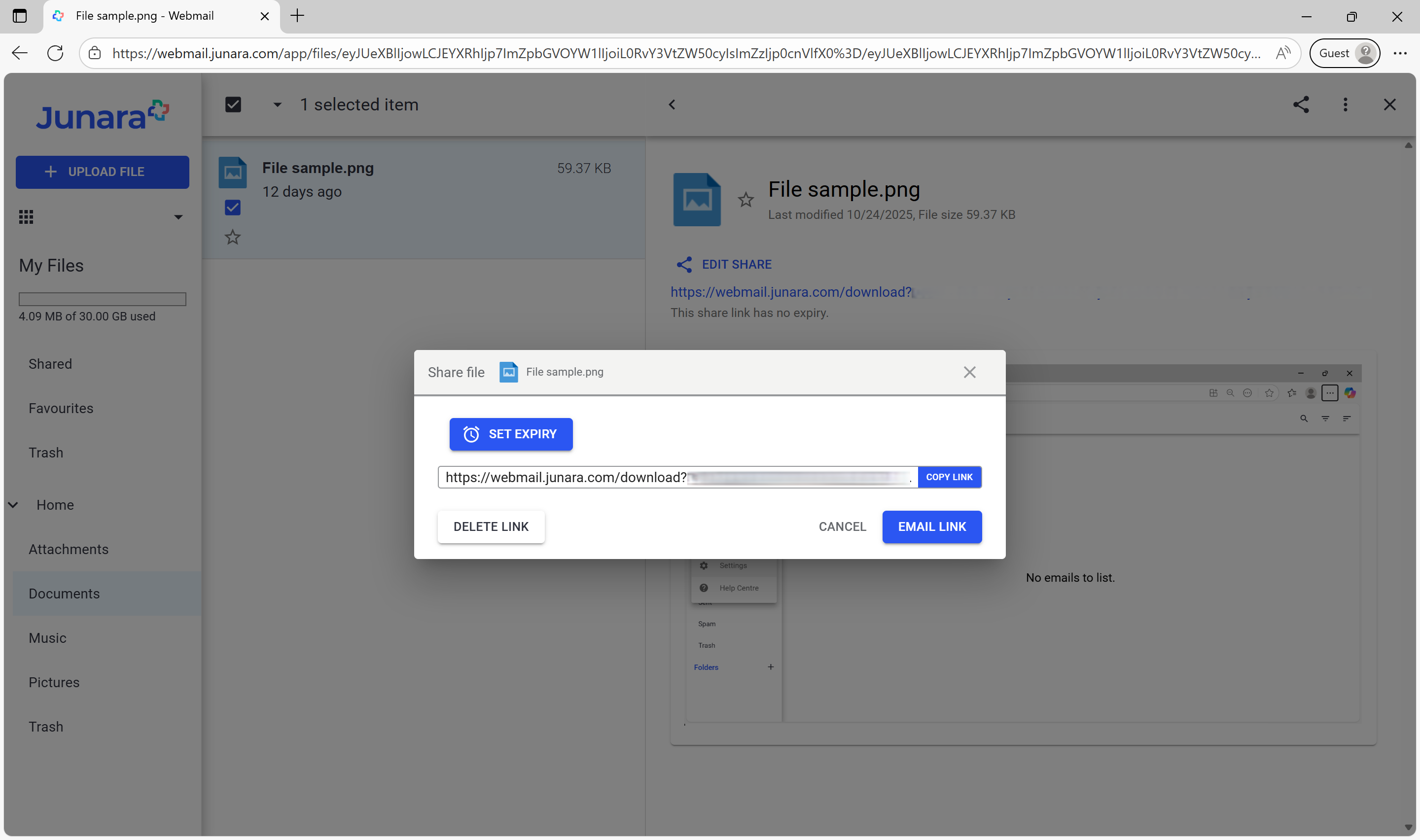
Task: Click the Delete Link button
Action: click(491, 527)
